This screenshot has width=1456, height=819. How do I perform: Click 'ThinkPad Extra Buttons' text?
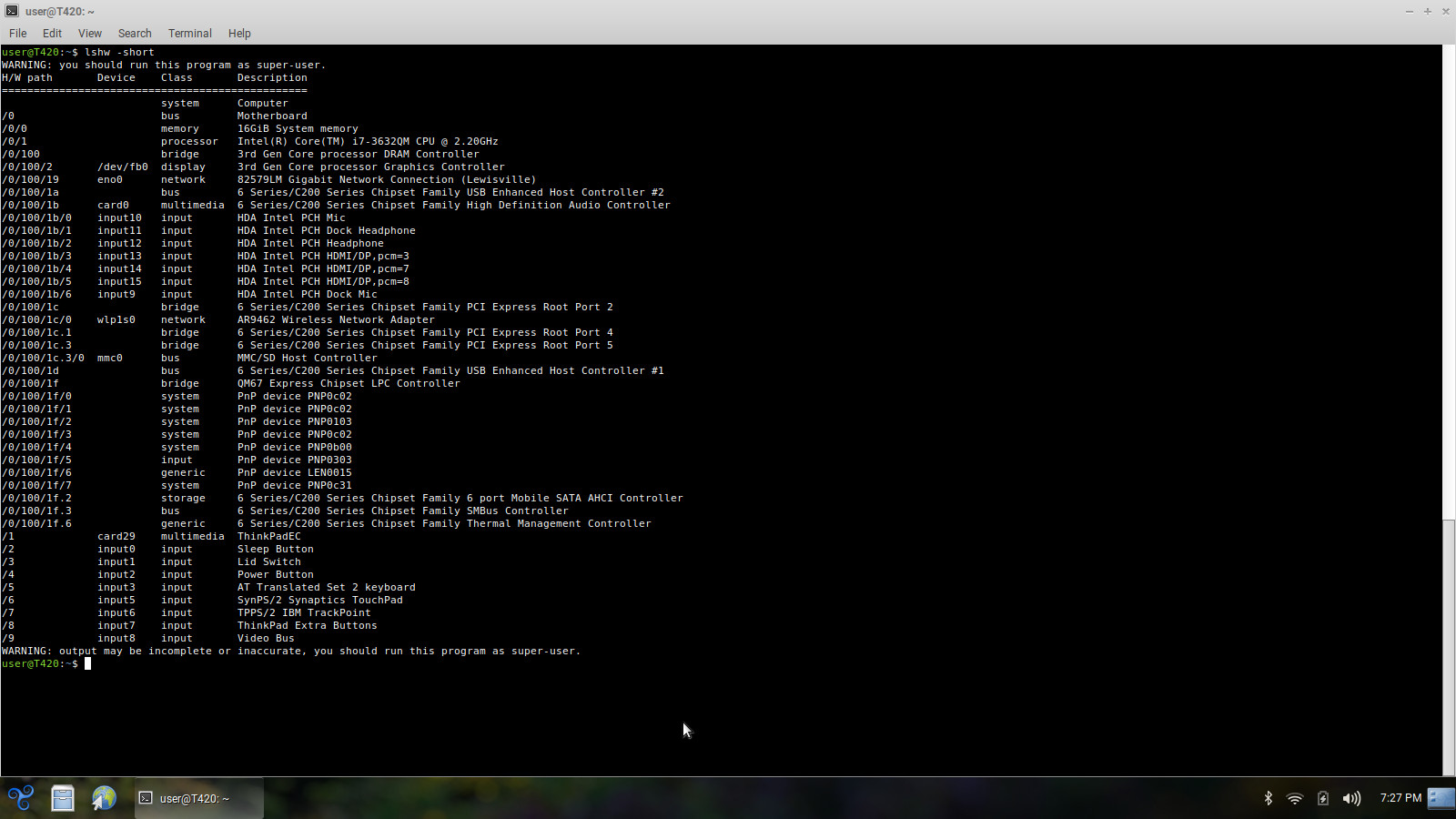point(307,626)
